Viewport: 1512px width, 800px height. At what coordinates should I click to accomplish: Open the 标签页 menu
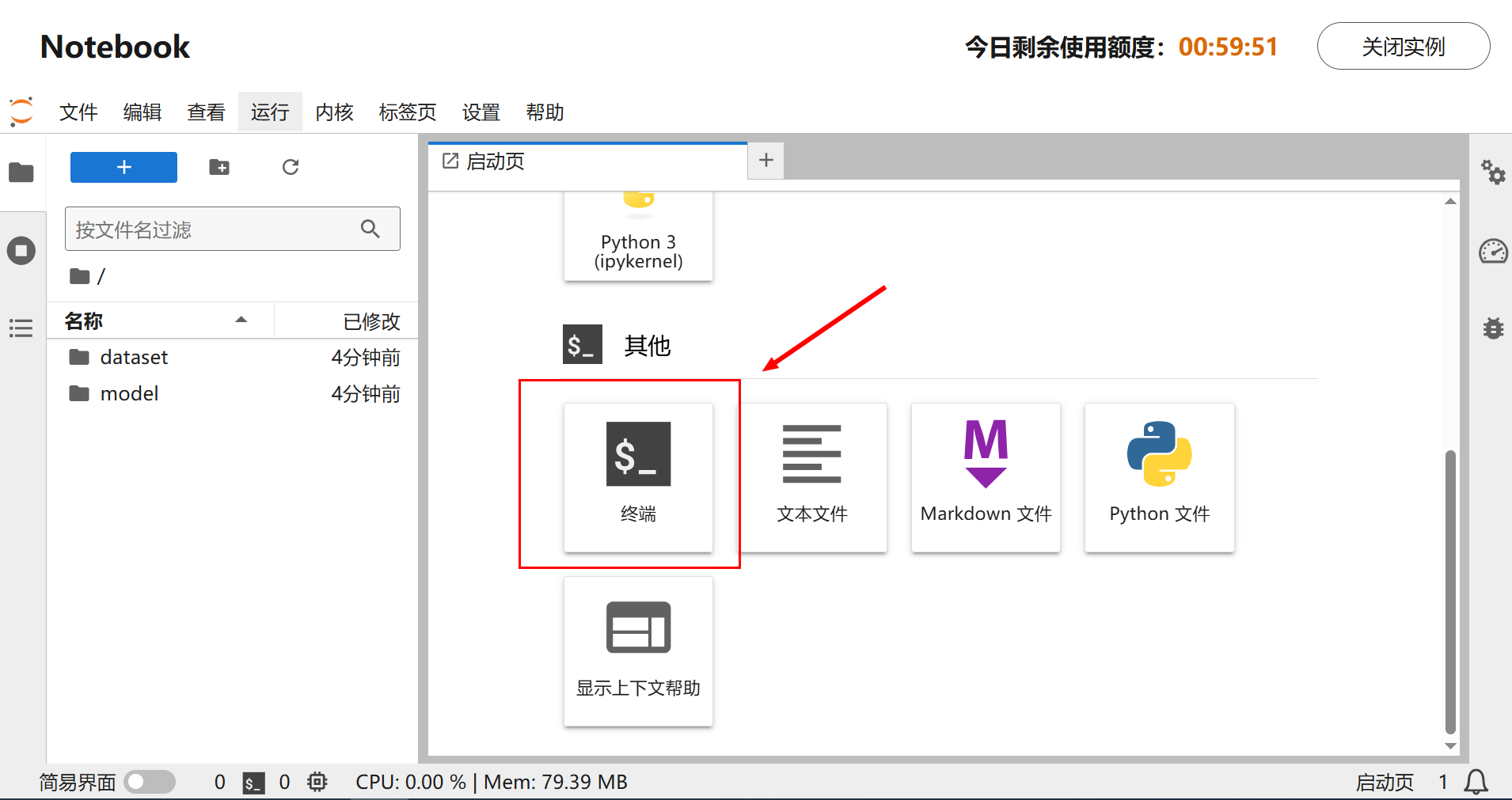point(408,112)
